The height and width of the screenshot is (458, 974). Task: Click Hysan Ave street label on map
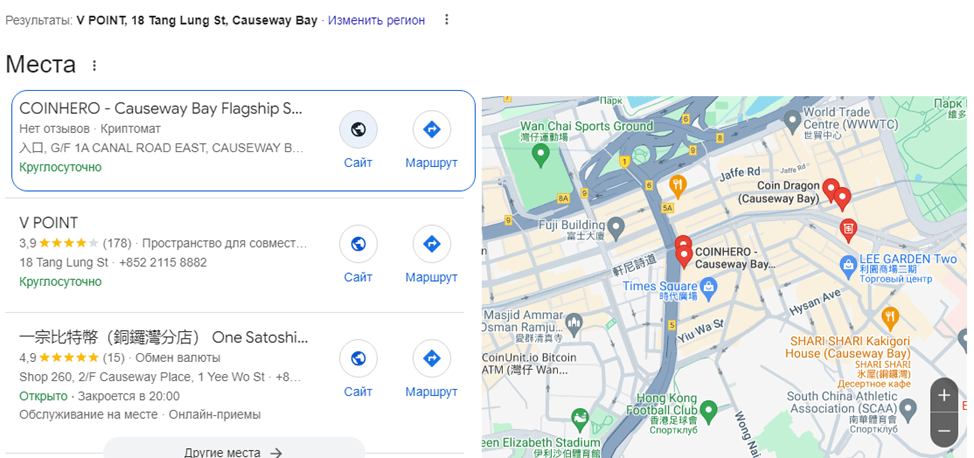click(814, 303)
